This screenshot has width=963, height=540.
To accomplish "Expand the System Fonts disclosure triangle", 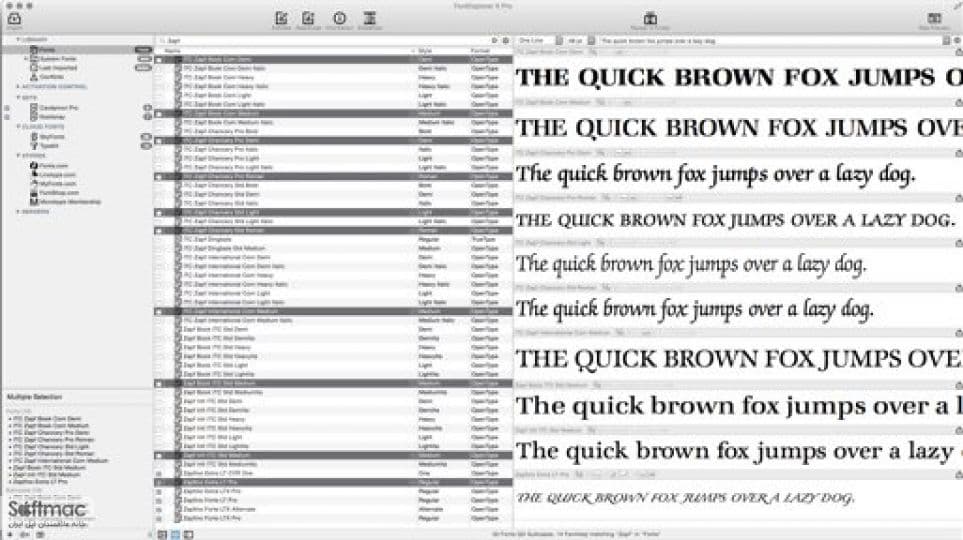I will tap(26, 59).
